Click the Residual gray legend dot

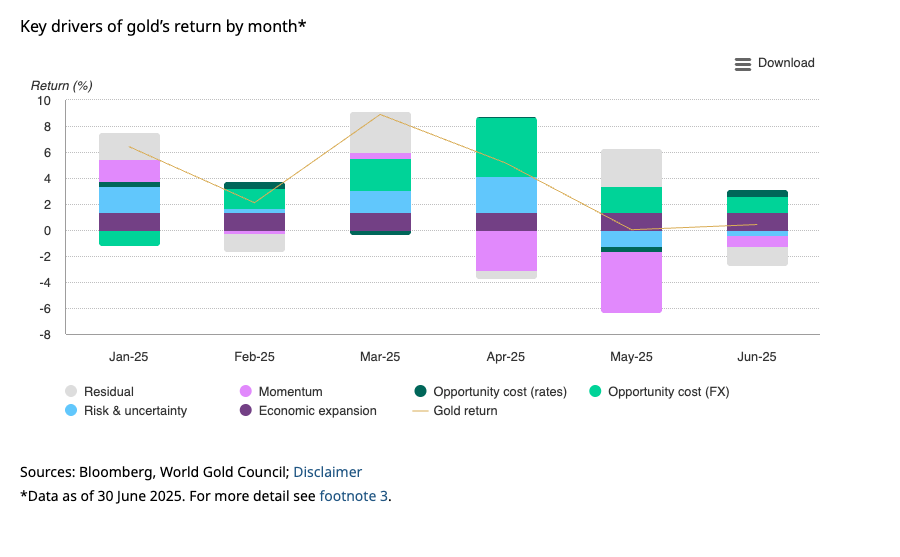[x=71, y=392]
